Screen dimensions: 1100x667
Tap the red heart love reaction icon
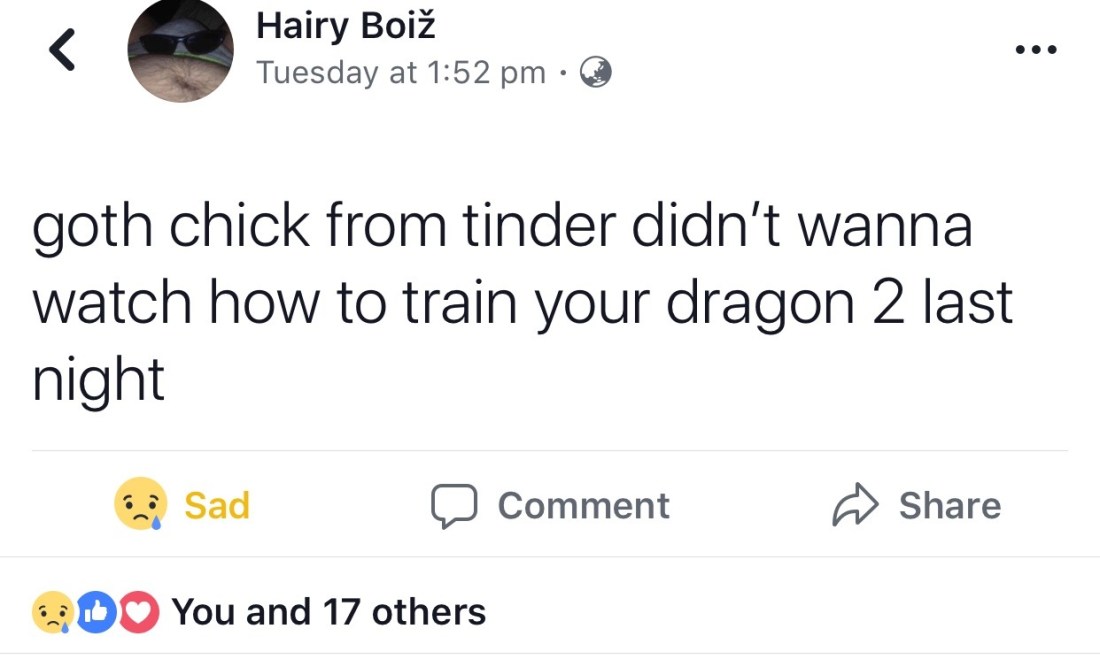coord(139,612)
